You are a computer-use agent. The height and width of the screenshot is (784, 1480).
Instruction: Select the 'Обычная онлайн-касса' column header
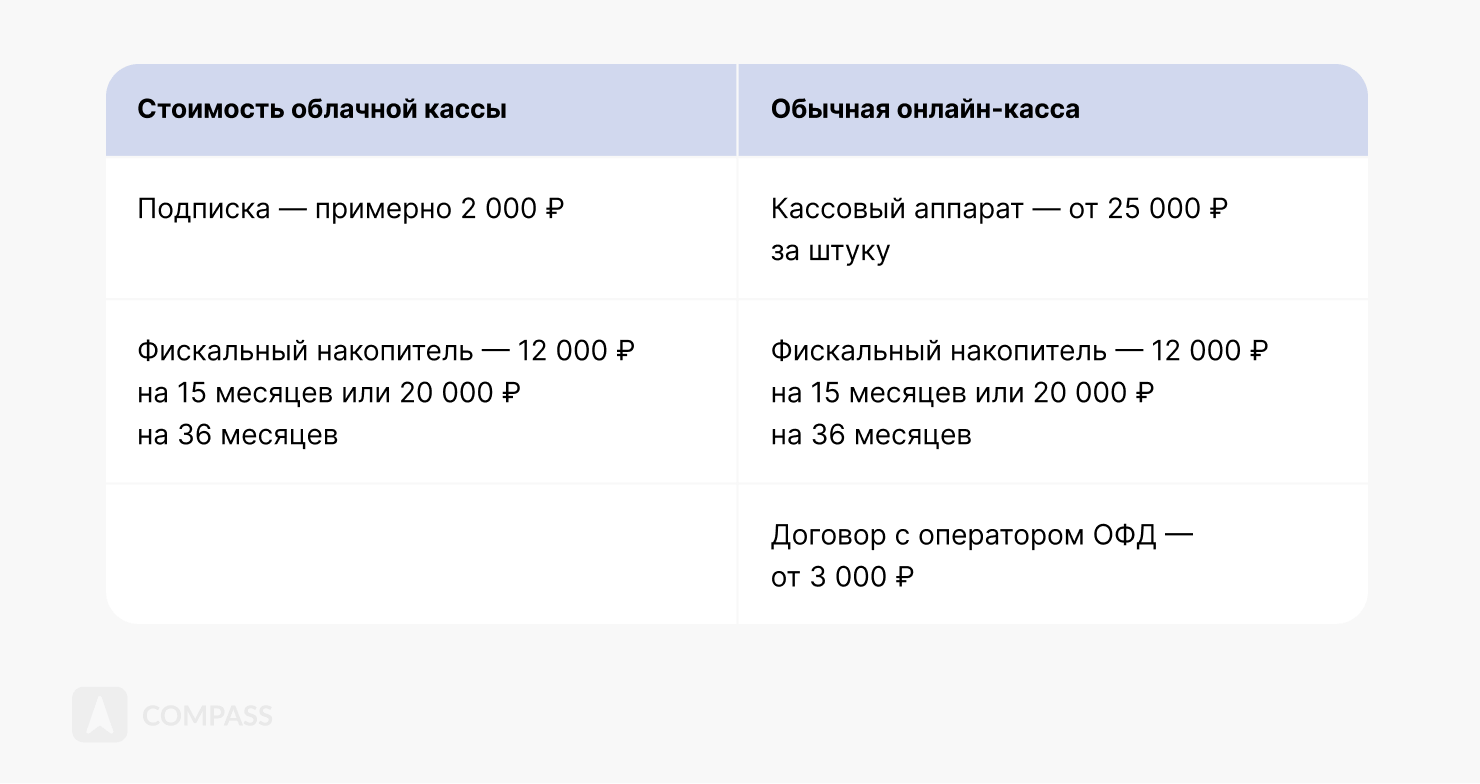coord(925,109)
